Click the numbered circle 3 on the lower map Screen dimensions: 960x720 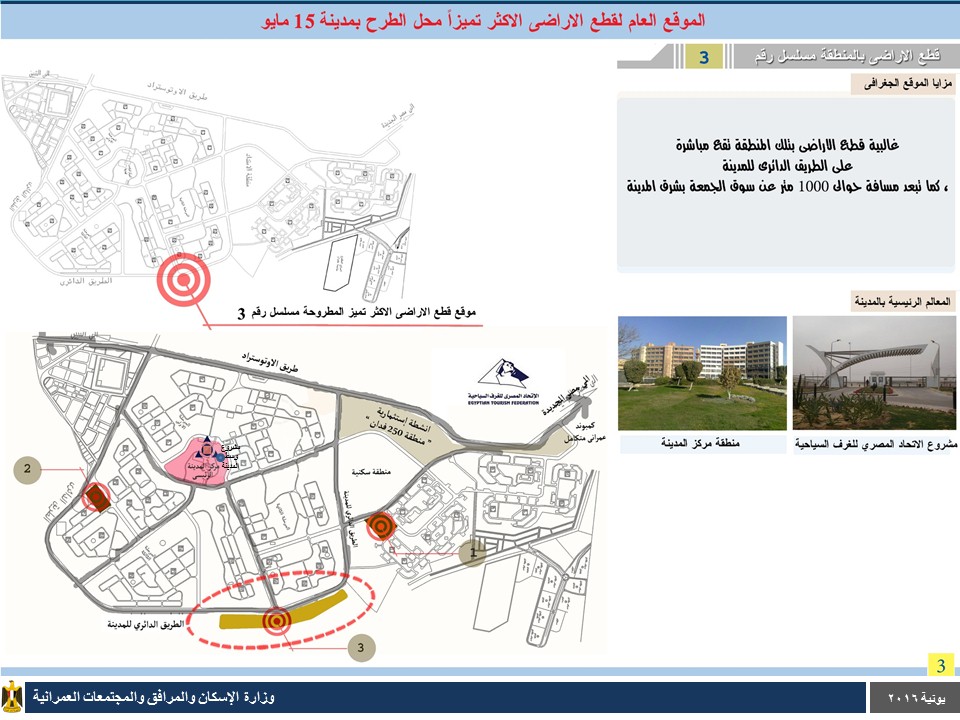pos(361,647)
